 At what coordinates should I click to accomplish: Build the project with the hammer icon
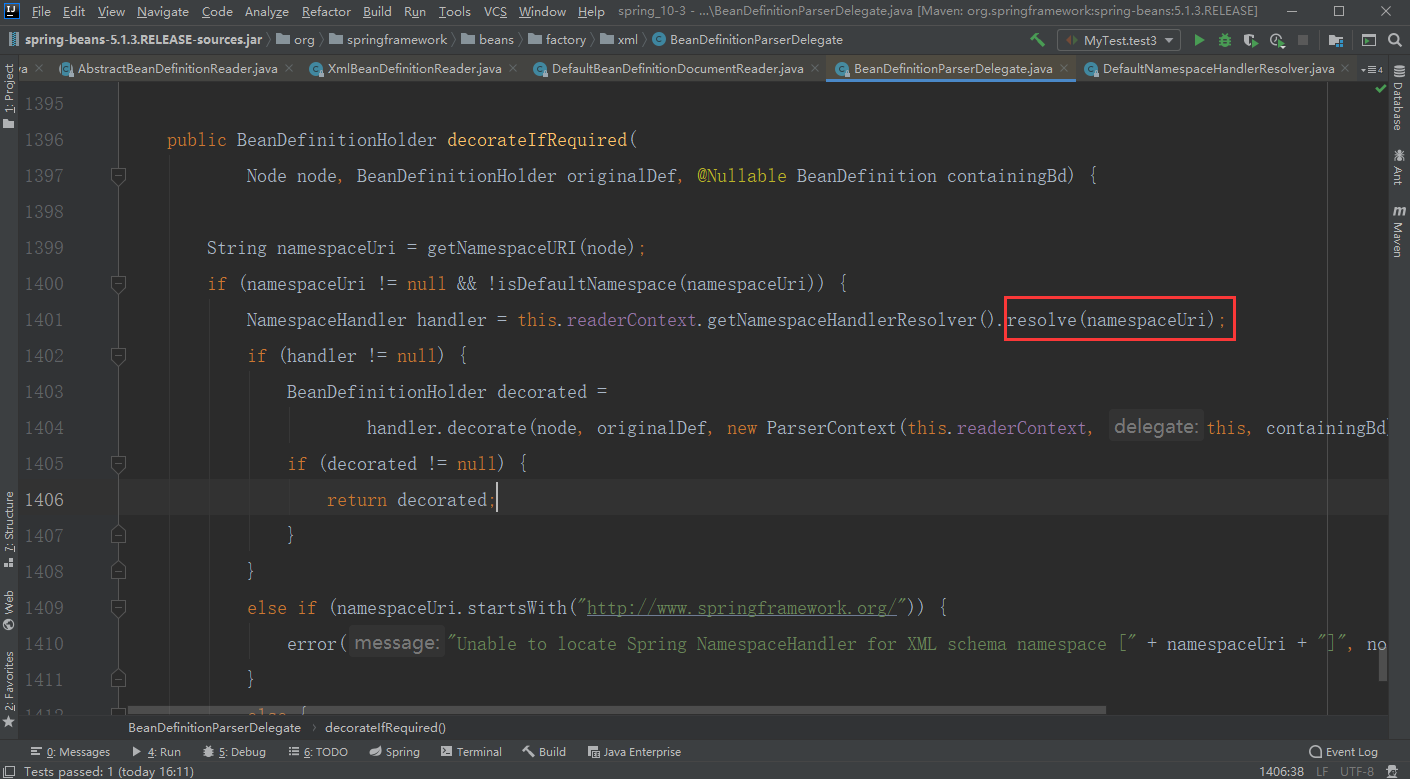coord(1037,40)
